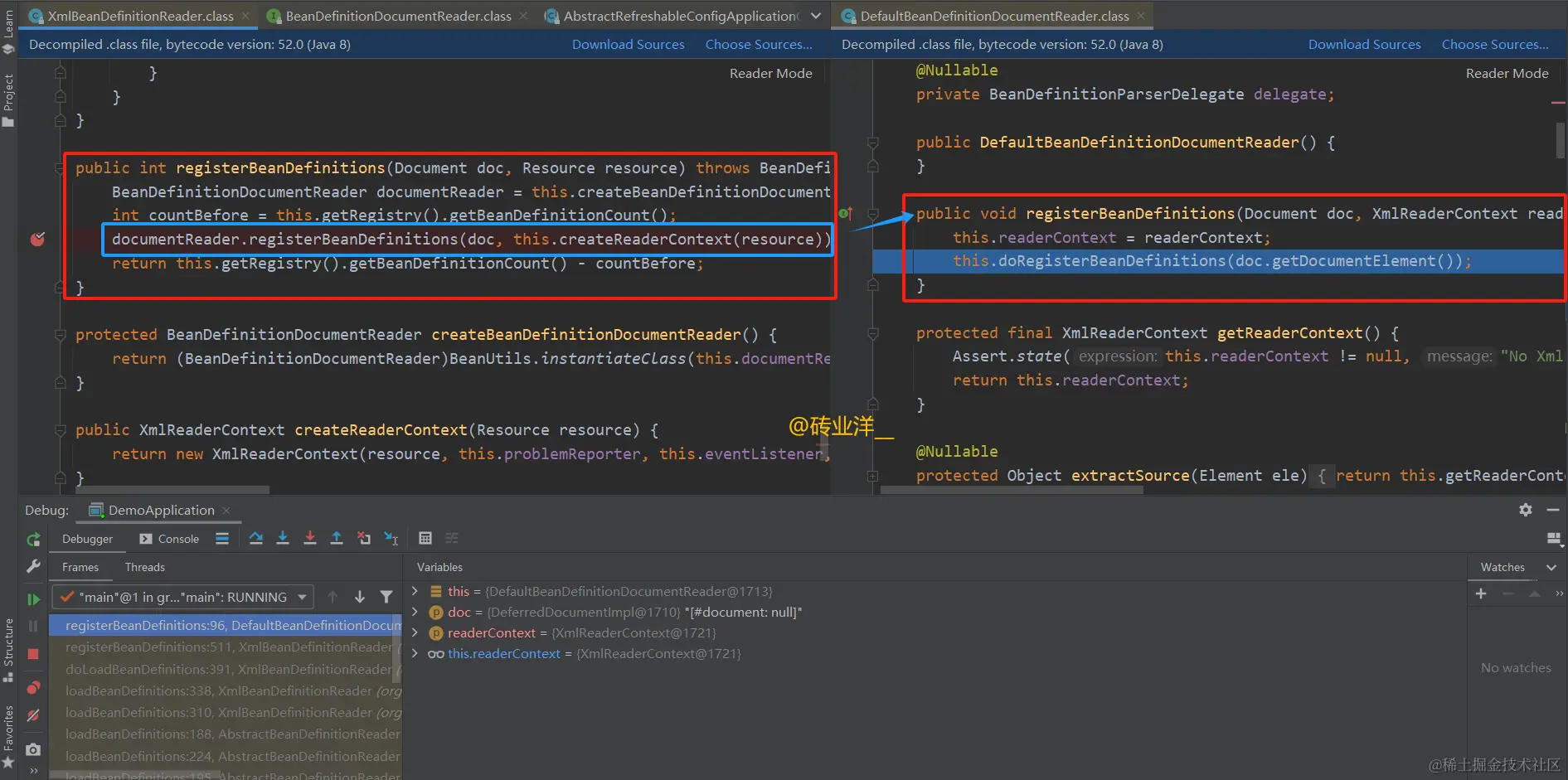1568x780 pixels.
Task: Toggle fold of createReaderContext method
Action: coord(60,430)
